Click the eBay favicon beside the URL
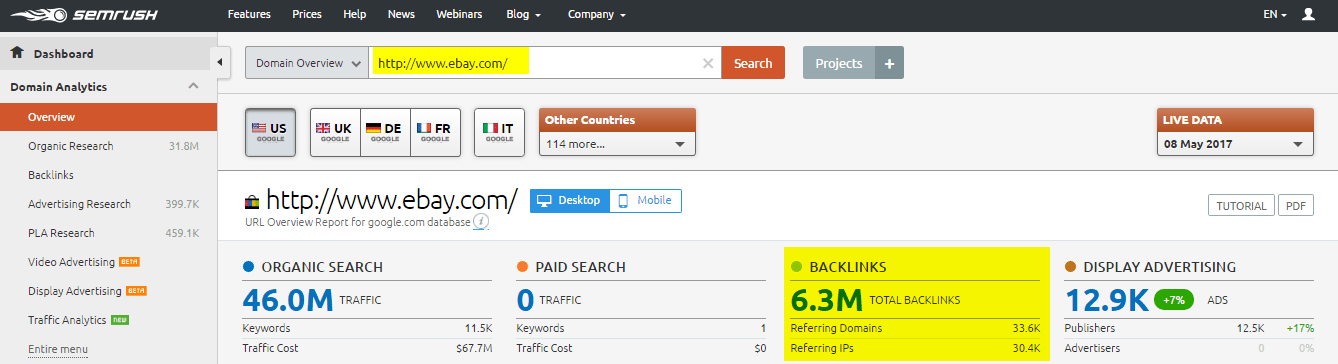Viewport: 1338px width, 364px height. 251,201
